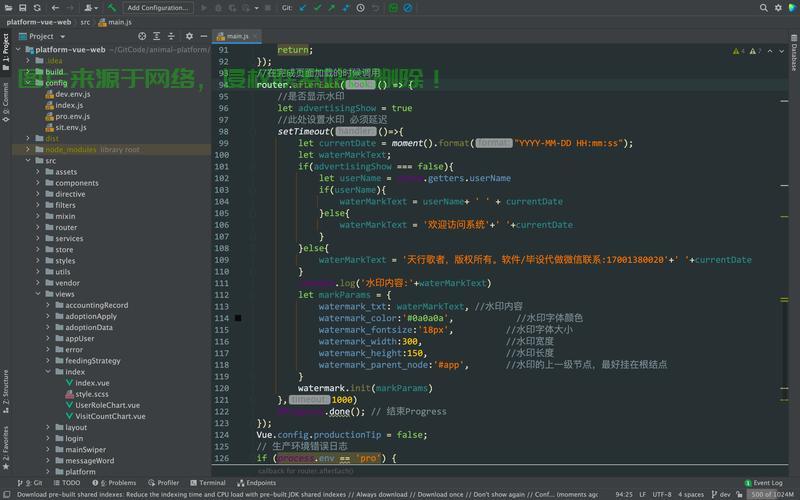Click the 94:25 line column indicator
Viewport: 800px width, 500px height.
(623, 494)
